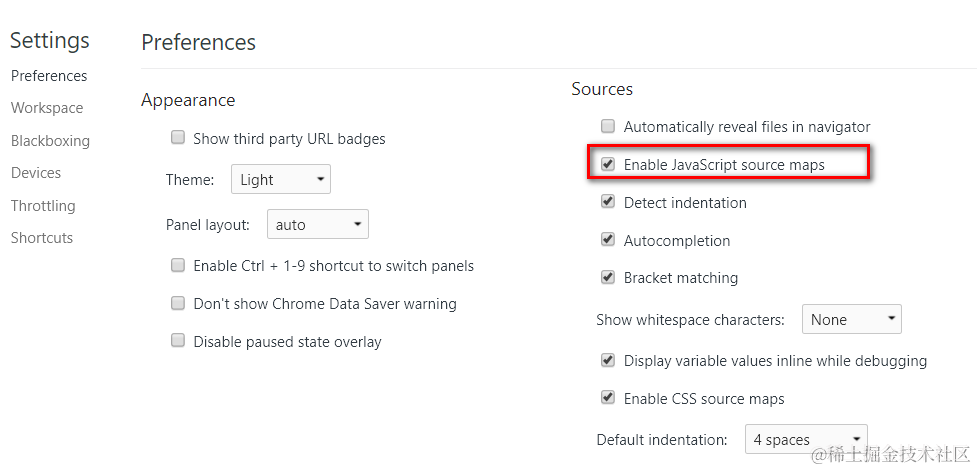Go to the Devices settings section
This screenshot has height=471, width=977.
coord(36,173)
